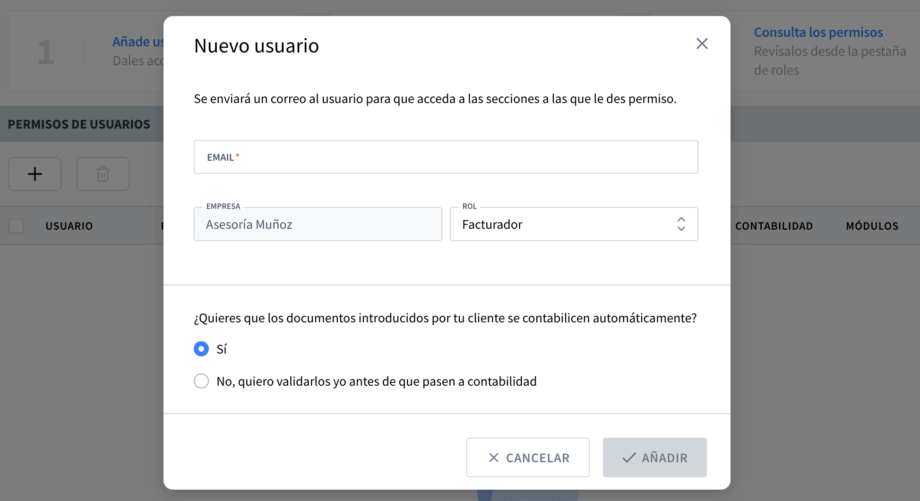Click the up-down arrows in Rol field
Image resolution: width=920 pixels, height=501 pixels.
pos(681,224)
